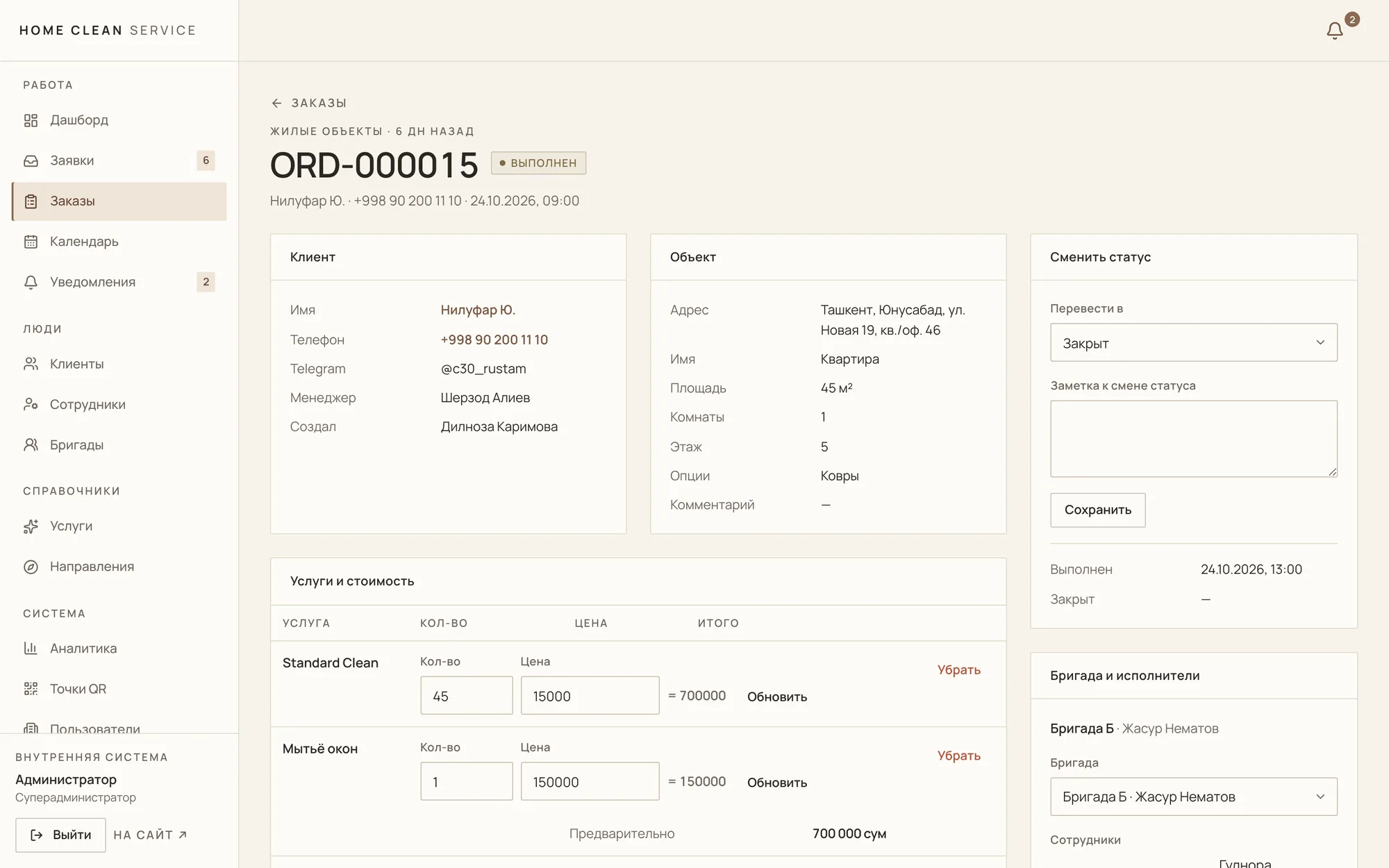Screen dimensions: 1389x868
Task: Open the Бригады menu item
Action: point(119,444)
